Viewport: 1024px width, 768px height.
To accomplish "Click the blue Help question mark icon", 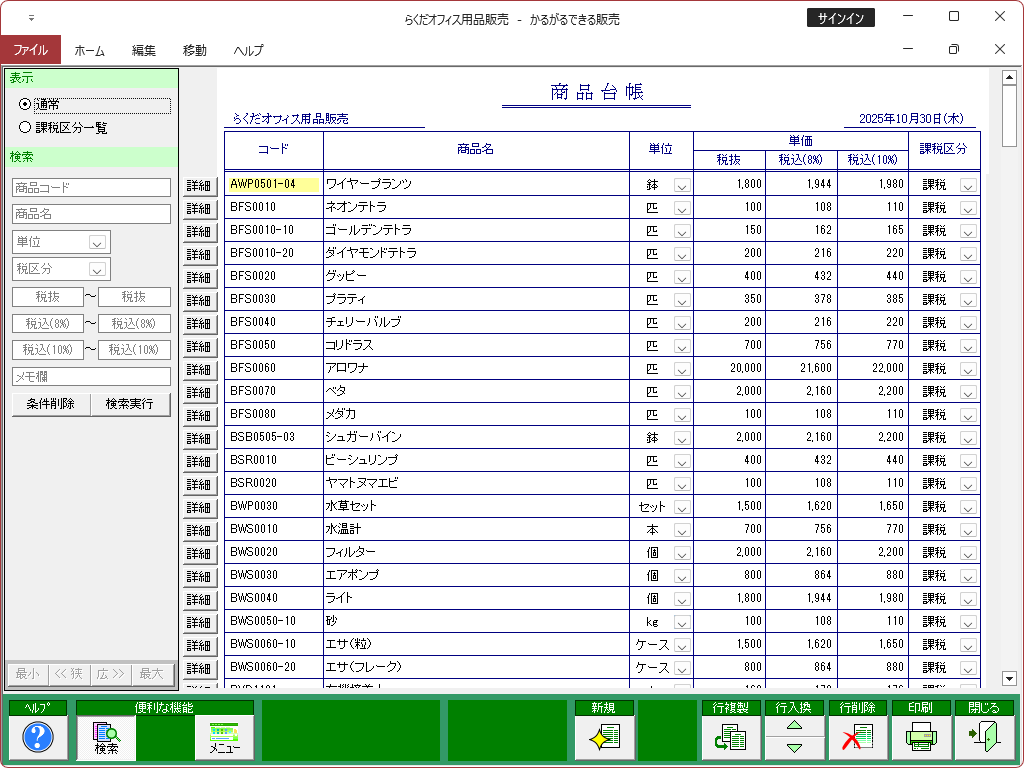I will coord(37,738).
